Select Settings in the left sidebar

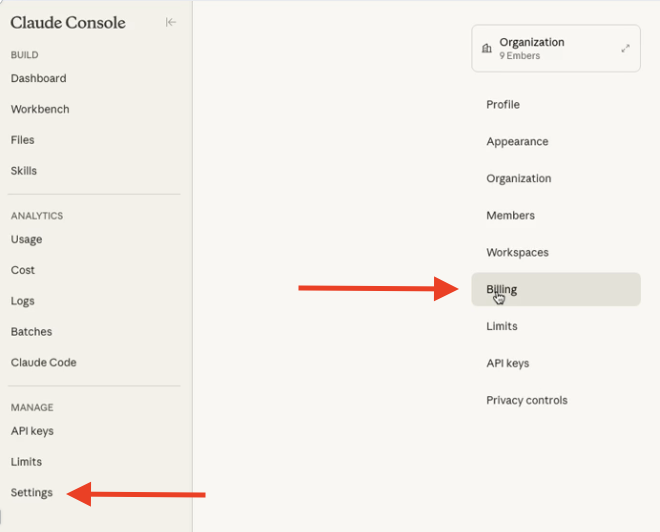click(32, 493)
